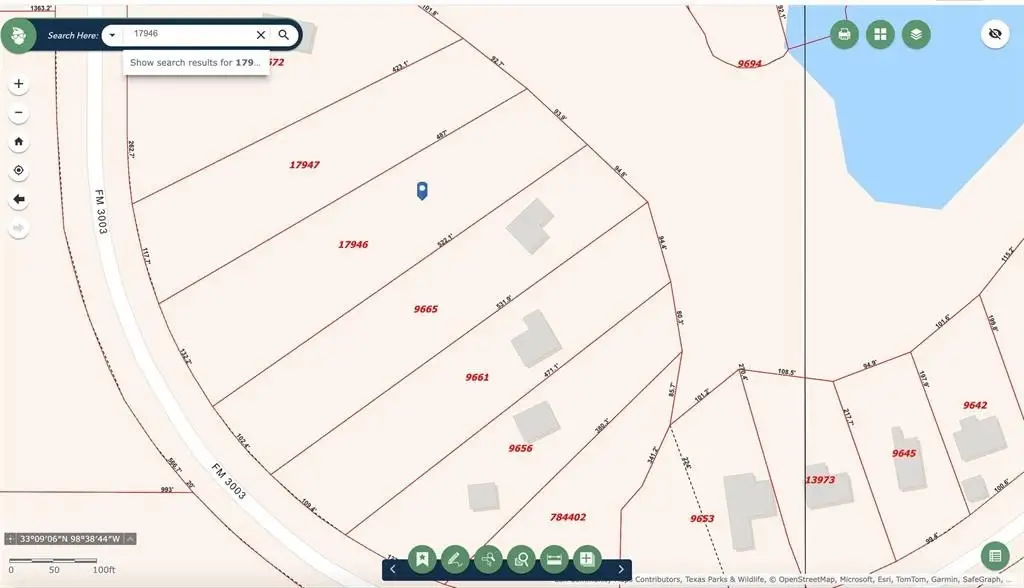Open the measurement ruler tool
The height and width of the screenshot is (588, 1024).
click(555, 558)
